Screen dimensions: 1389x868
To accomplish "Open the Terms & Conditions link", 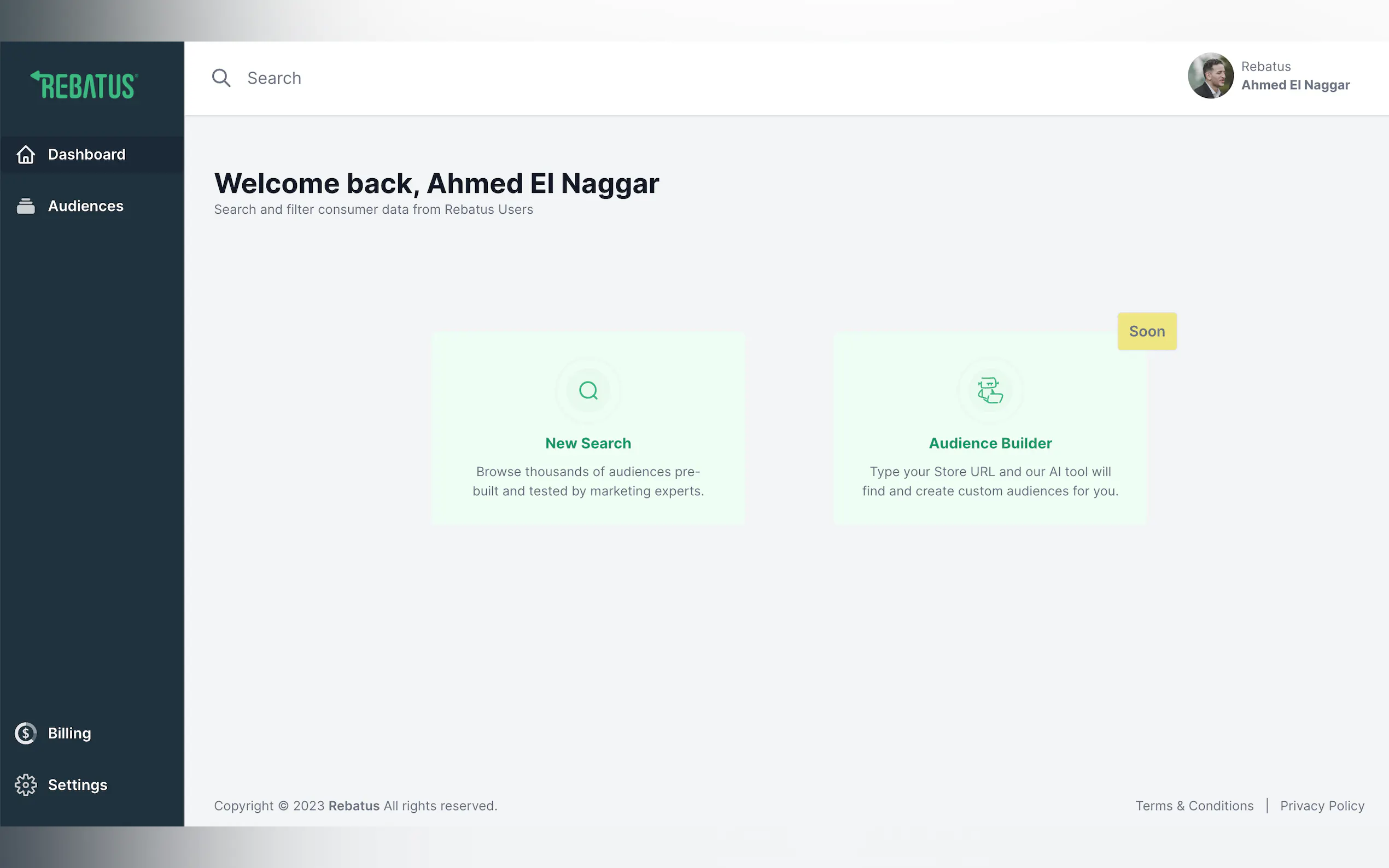I will (1194, 806).
